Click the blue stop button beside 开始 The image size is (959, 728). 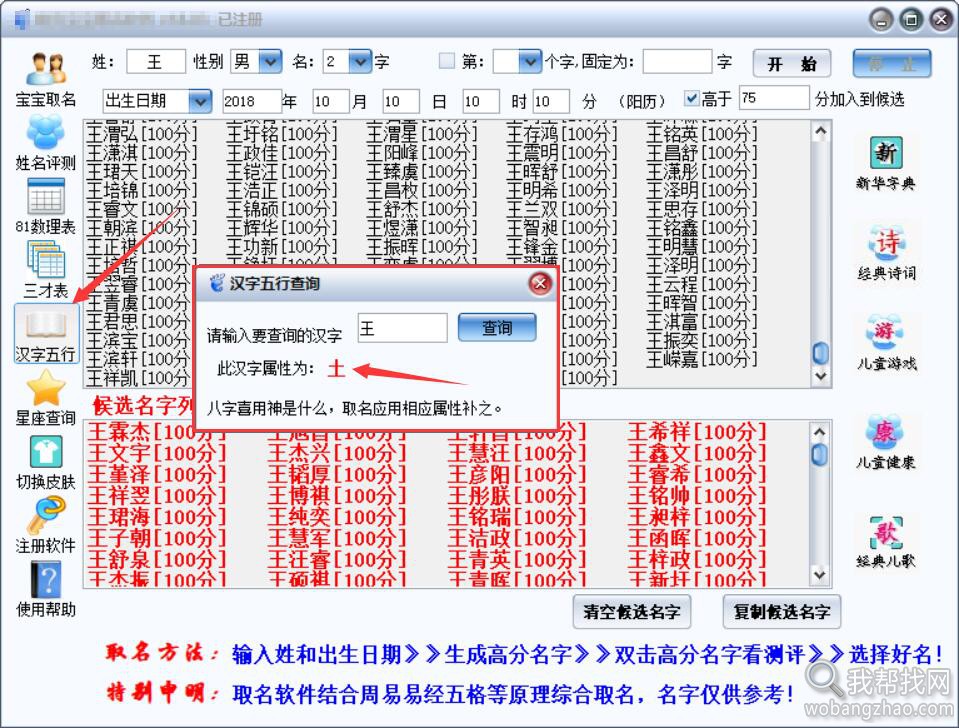point(892,64)
